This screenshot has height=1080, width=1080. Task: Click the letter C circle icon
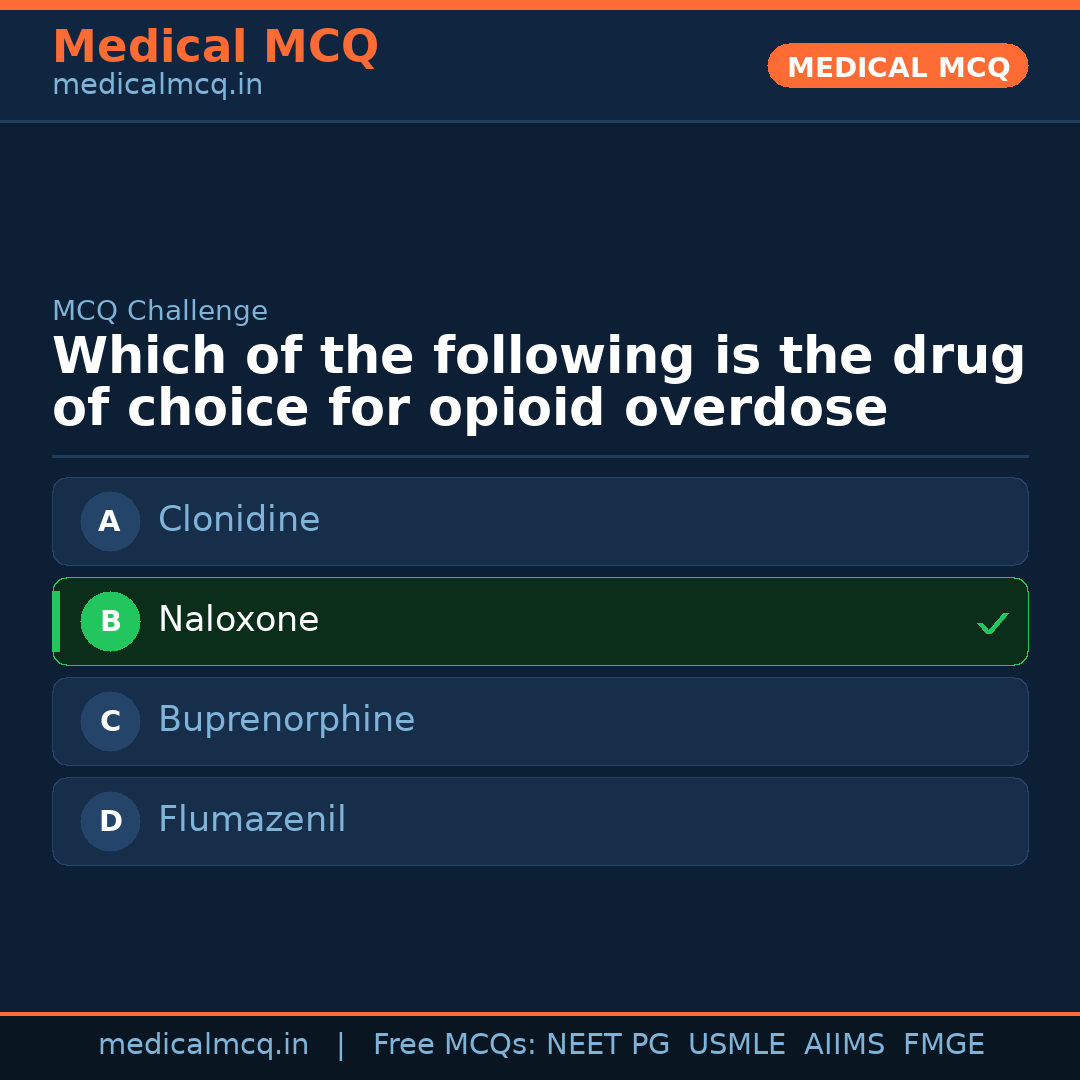point(110,721)
